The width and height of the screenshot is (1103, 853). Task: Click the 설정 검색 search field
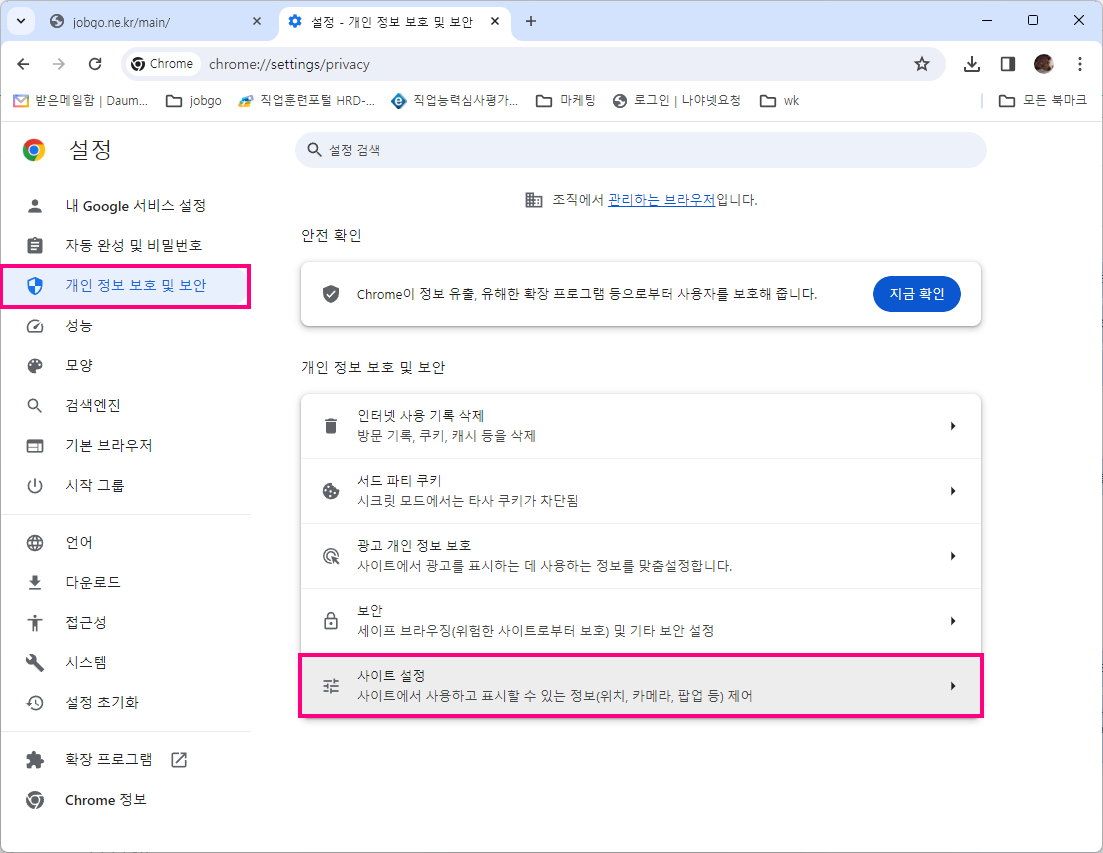point(641,150)
